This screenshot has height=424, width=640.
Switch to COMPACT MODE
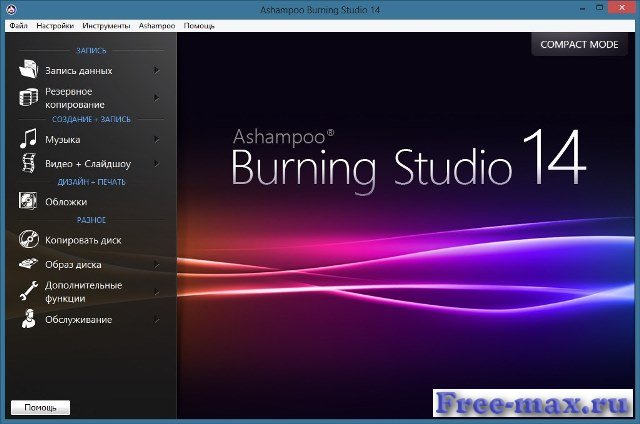(579, 44)
